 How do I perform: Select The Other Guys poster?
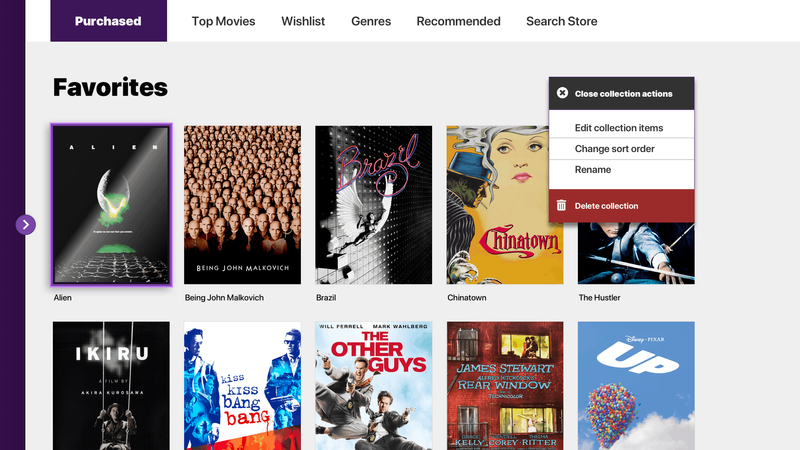pos(373,386)
